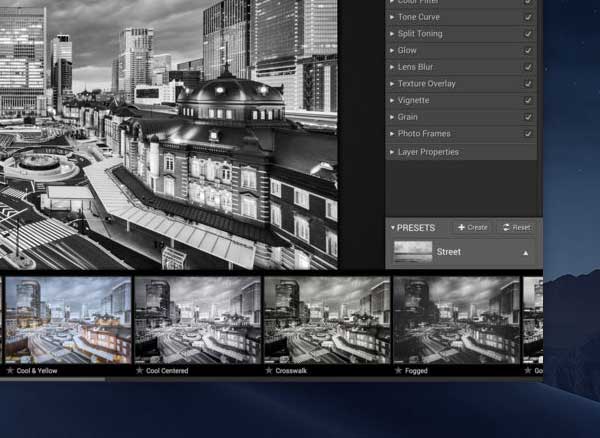600x438 pixels.
Task: Favorite the Cool Centered preset star
Action: point(140,370)
